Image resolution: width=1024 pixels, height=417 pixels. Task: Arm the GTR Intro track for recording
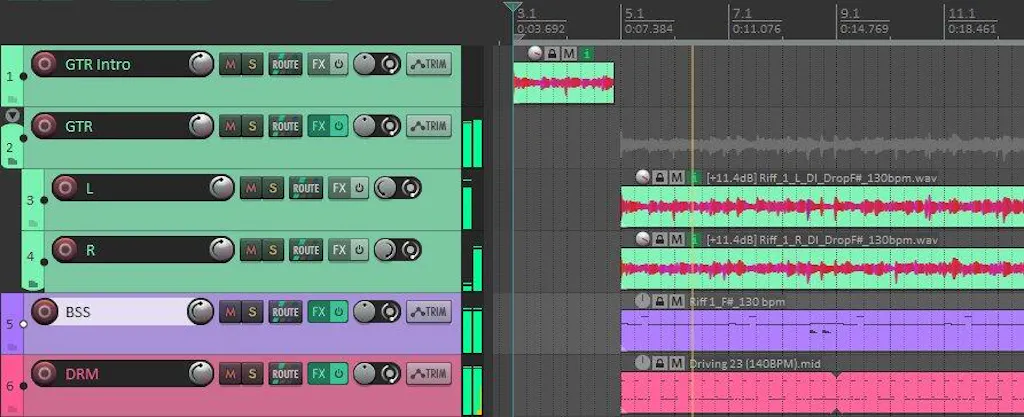click(44, 65)
